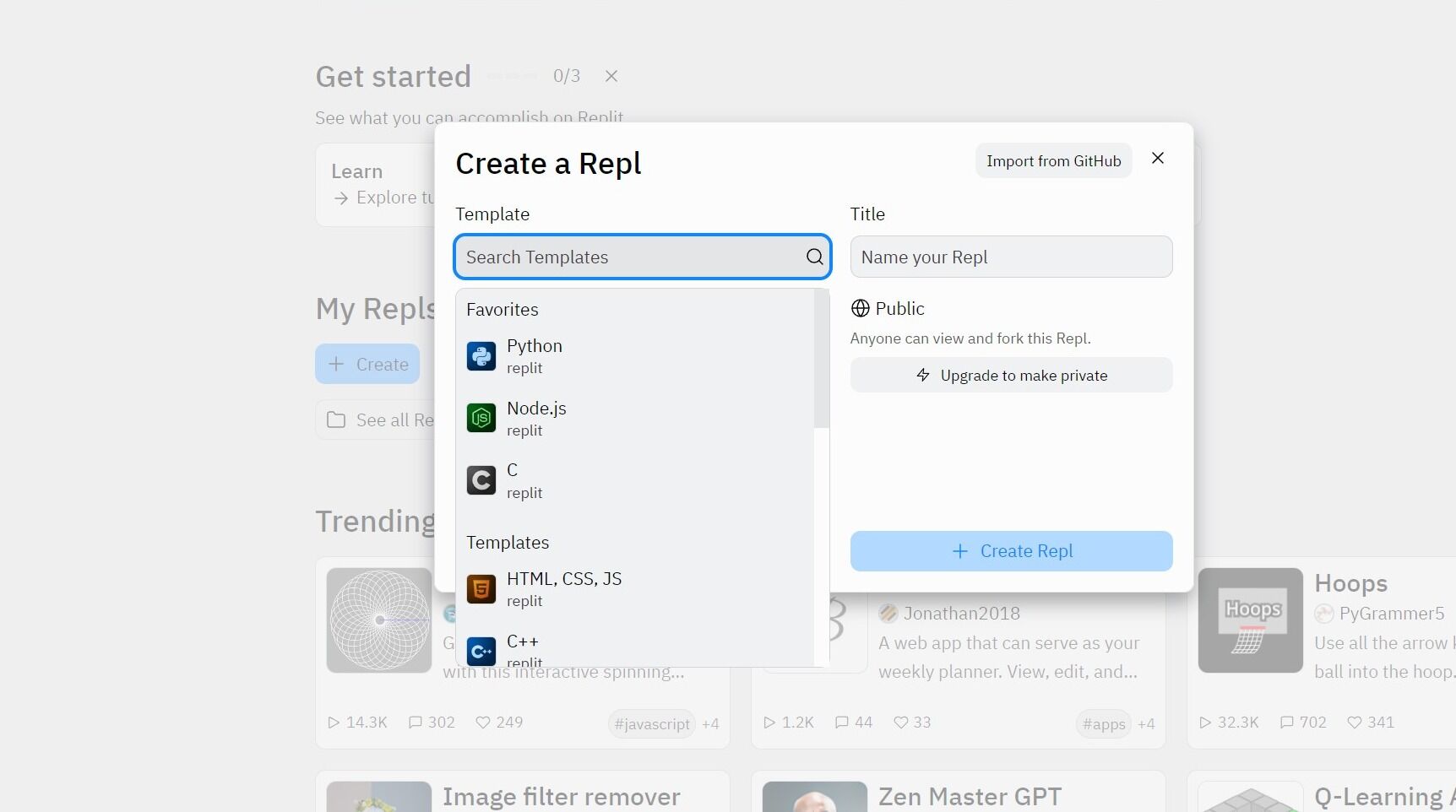Open the Hoops project title
The height and width of the screenshot is (812, 1456).
pos(1351,583)
